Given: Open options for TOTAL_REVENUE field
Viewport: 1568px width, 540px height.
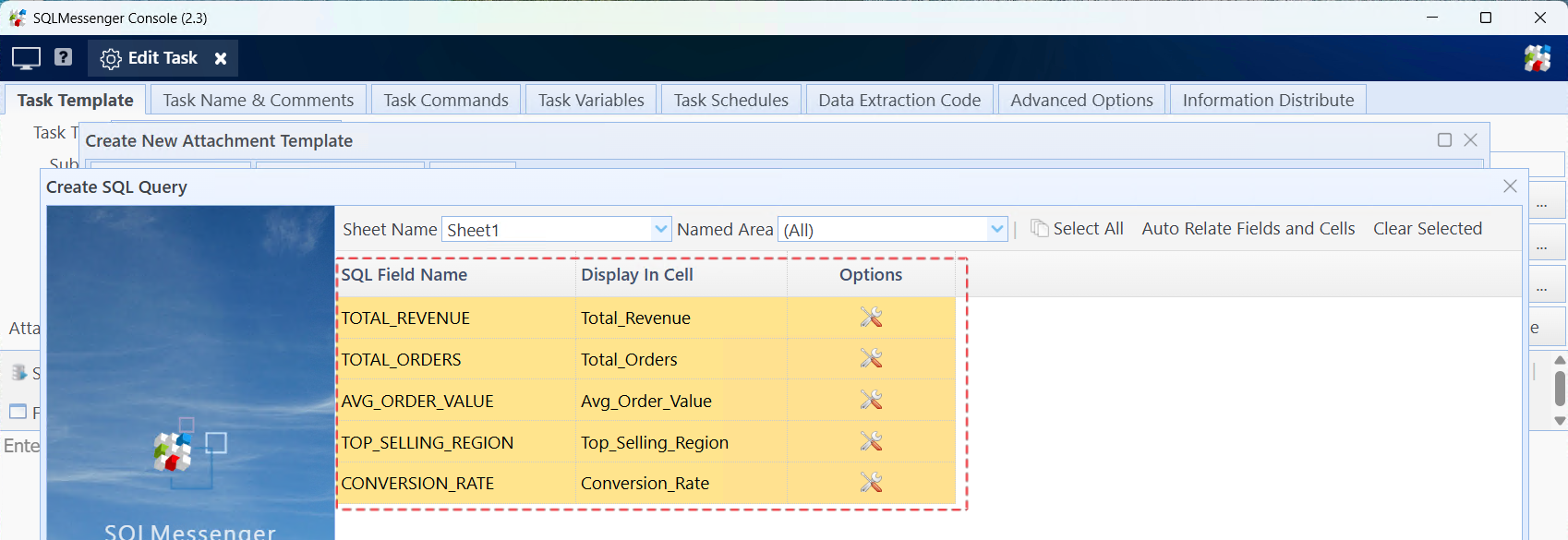Looking at the screenshot, I should pyautogui.click(x=871, y=318).
